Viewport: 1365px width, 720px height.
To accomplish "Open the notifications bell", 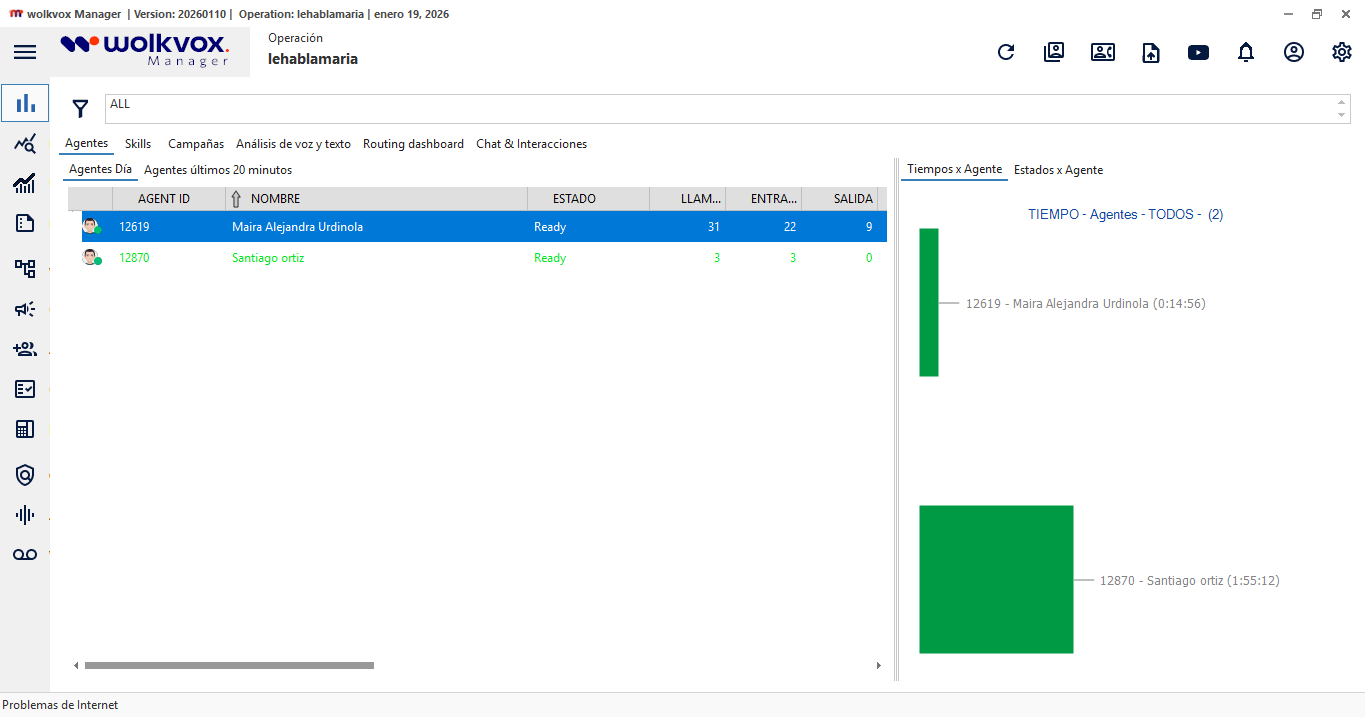I will pyautogui.click(x=1246, y=53).
